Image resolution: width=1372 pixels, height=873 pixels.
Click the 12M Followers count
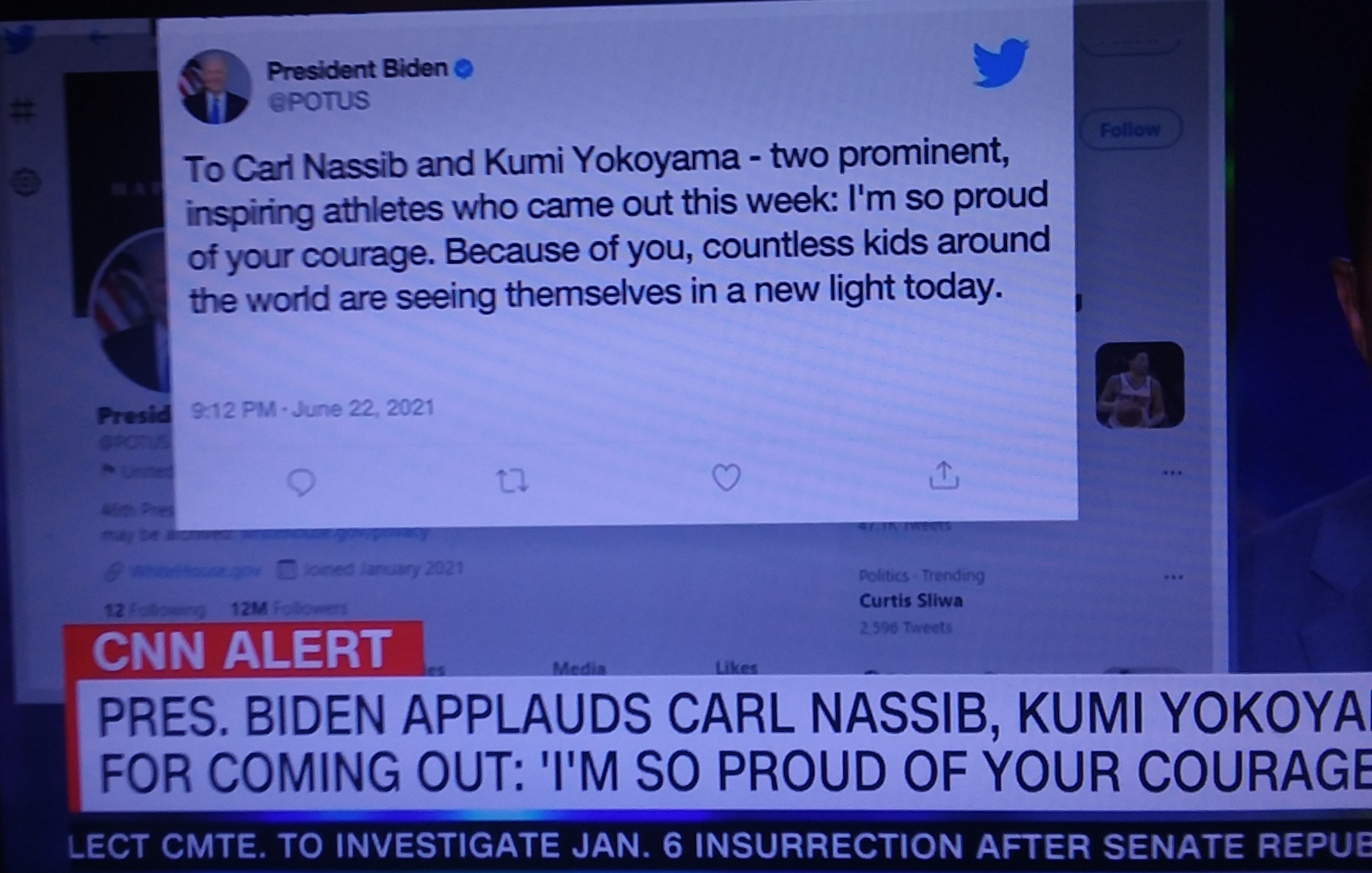tap(289, 608)
